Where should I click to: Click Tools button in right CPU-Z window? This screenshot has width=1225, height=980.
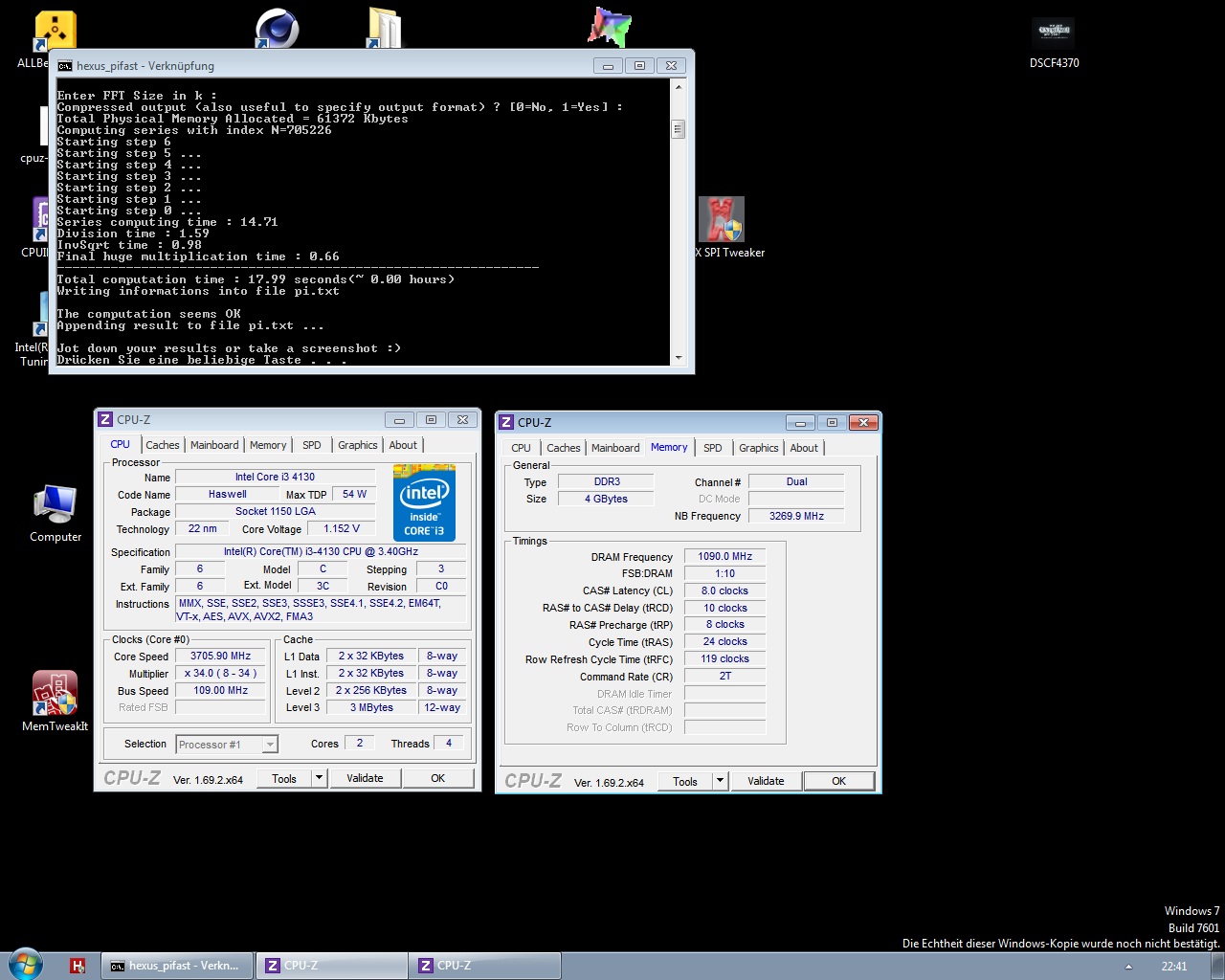[x=685, y=781]
